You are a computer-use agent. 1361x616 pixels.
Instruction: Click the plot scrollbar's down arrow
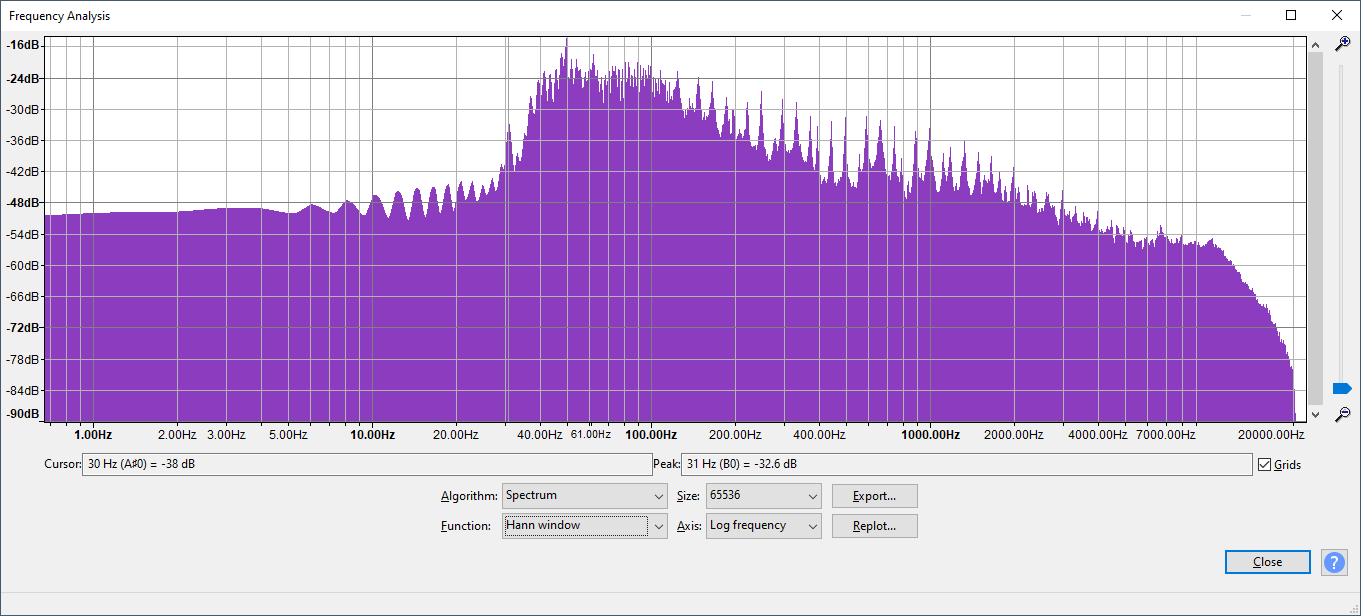(1315, 414)
